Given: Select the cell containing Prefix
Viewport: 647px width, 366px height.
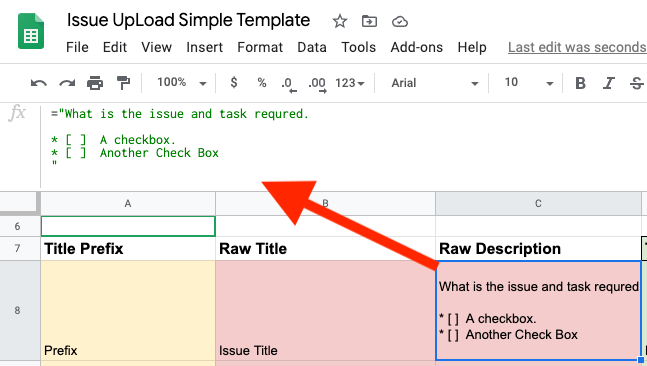Looking at the screenshot, I should [128, 310].
